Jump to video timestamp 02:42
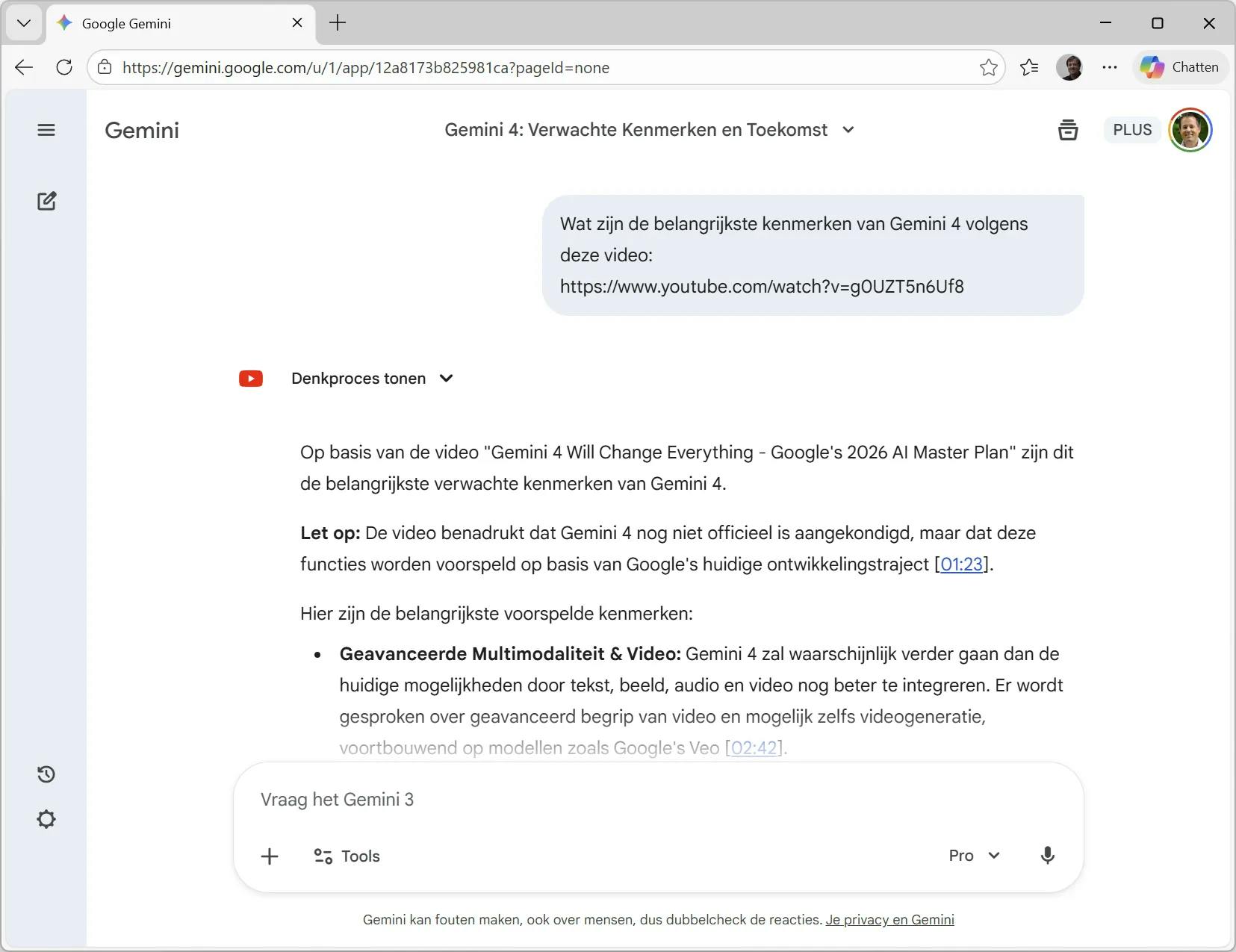This screenshot has height=952, width=1236. [754, 748]
